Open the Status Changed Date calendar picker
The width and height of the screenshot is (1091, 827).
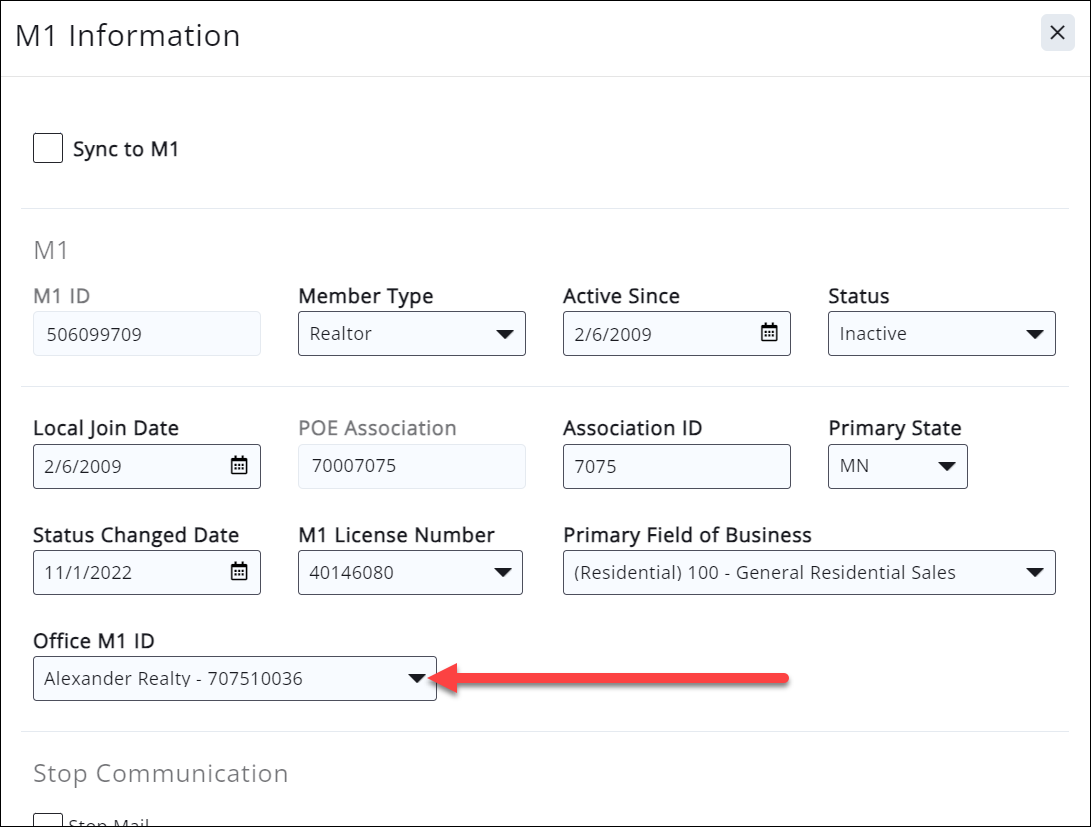239,572
